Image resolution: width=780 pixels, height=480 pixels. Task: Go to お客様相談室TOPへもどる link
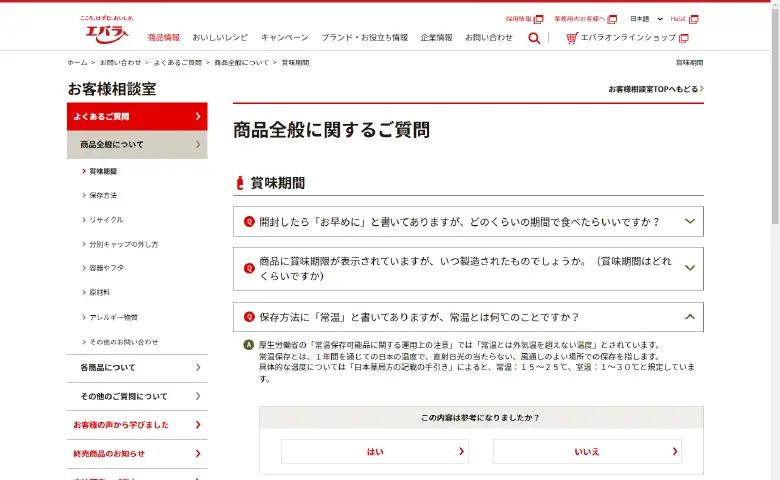(655, 89)
